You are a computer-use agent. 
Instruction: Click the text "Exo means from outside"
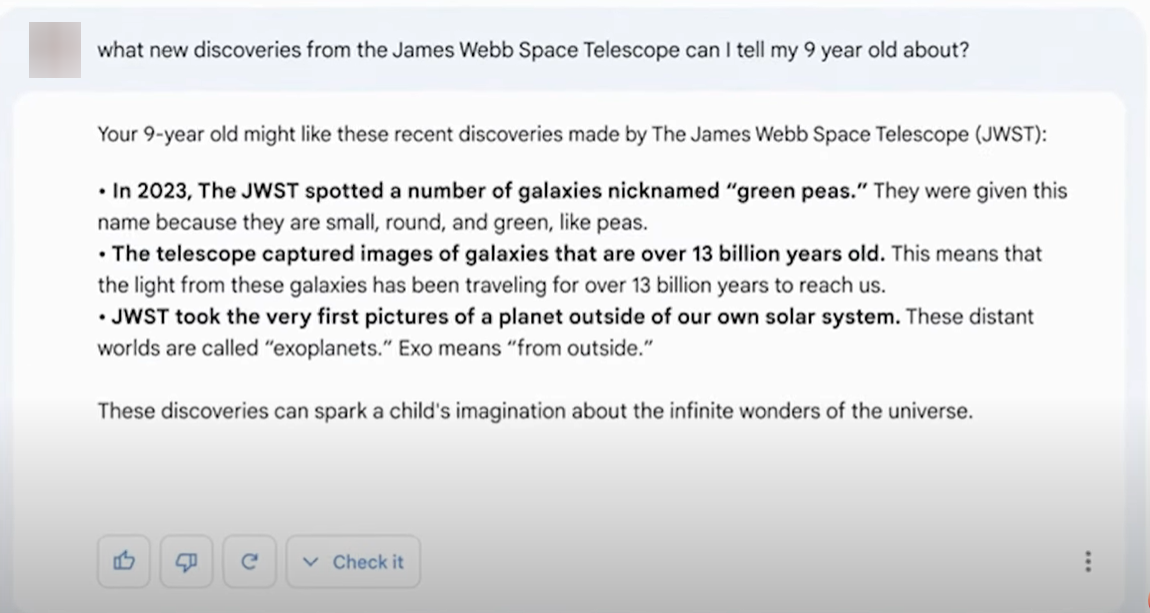(x=526, y=348)
